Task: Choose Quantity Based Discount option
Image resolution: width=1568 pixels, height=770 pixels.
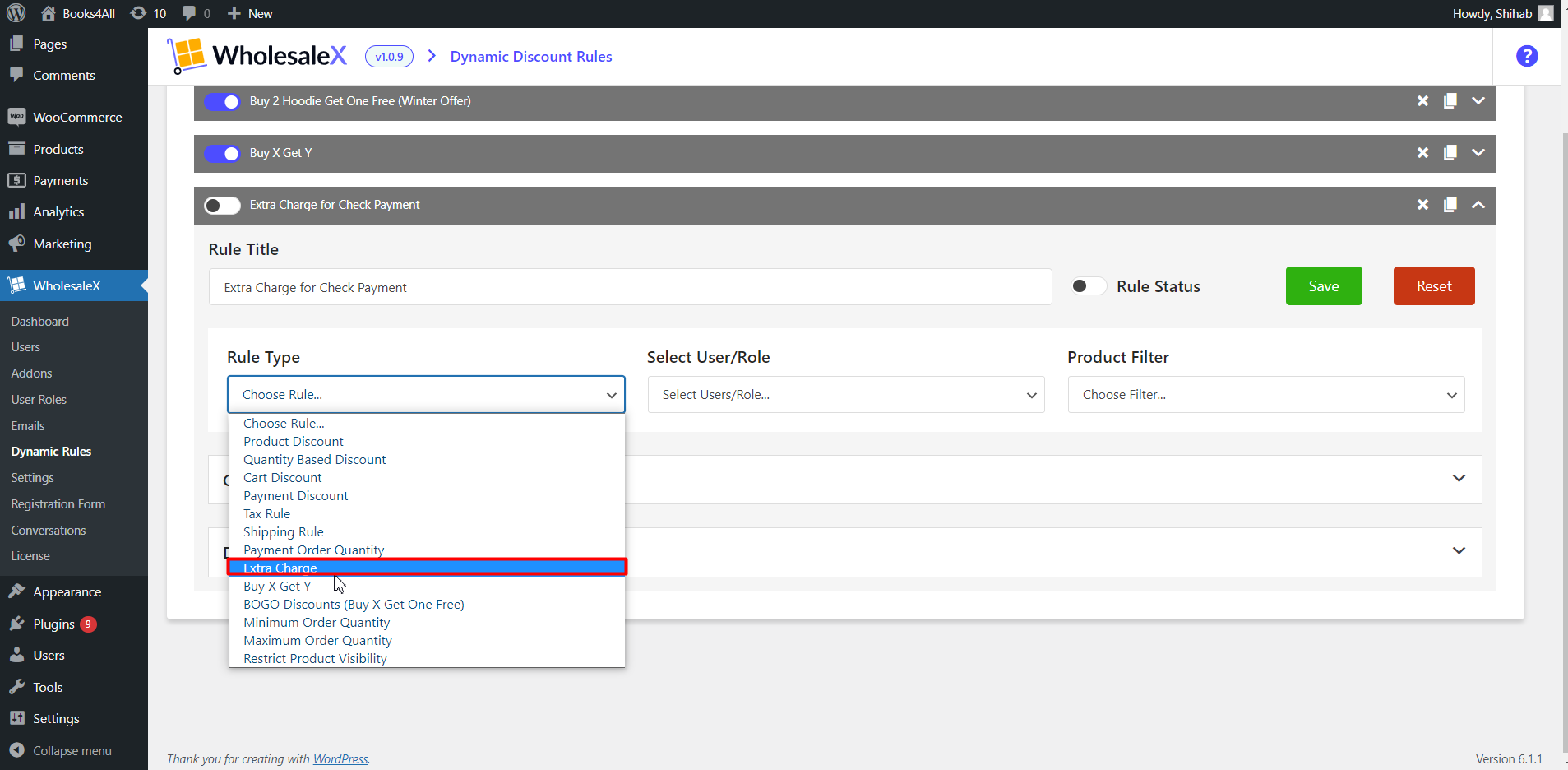Action: (x=427, y=460)
